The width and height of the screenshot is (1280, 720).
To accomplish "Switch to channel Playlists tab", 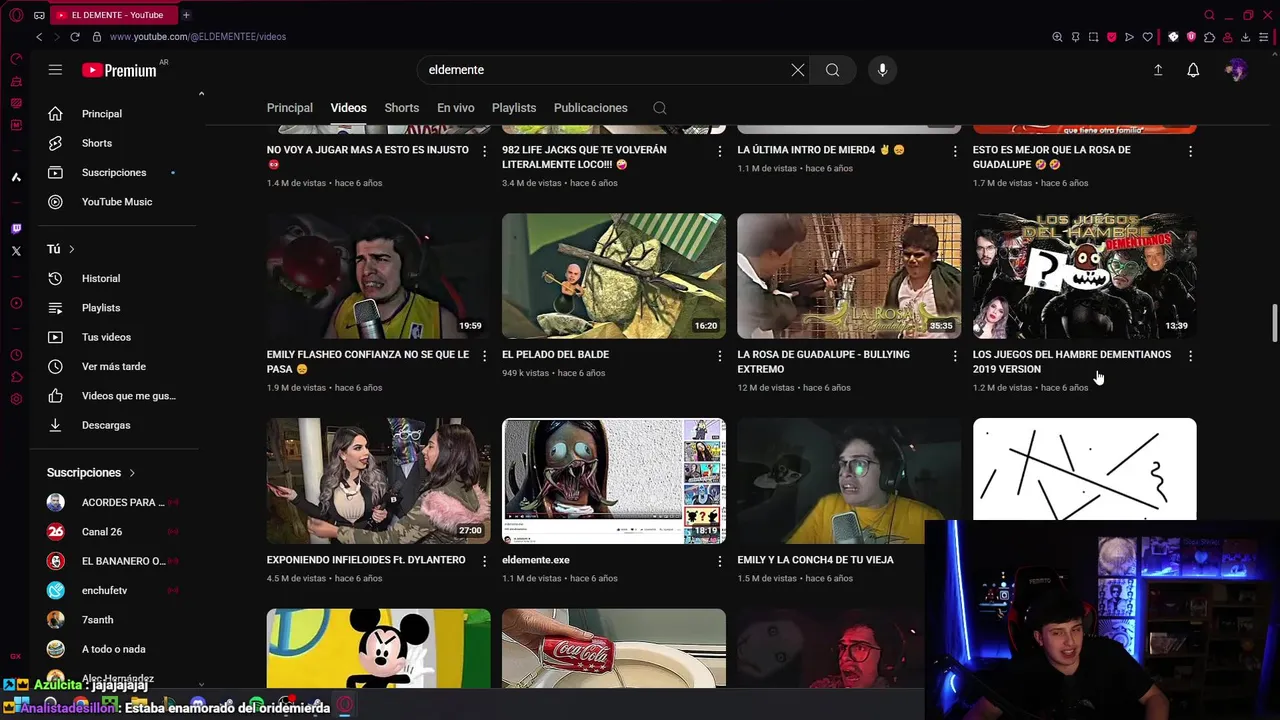I will pyautogui.click(x=514, y=108).
